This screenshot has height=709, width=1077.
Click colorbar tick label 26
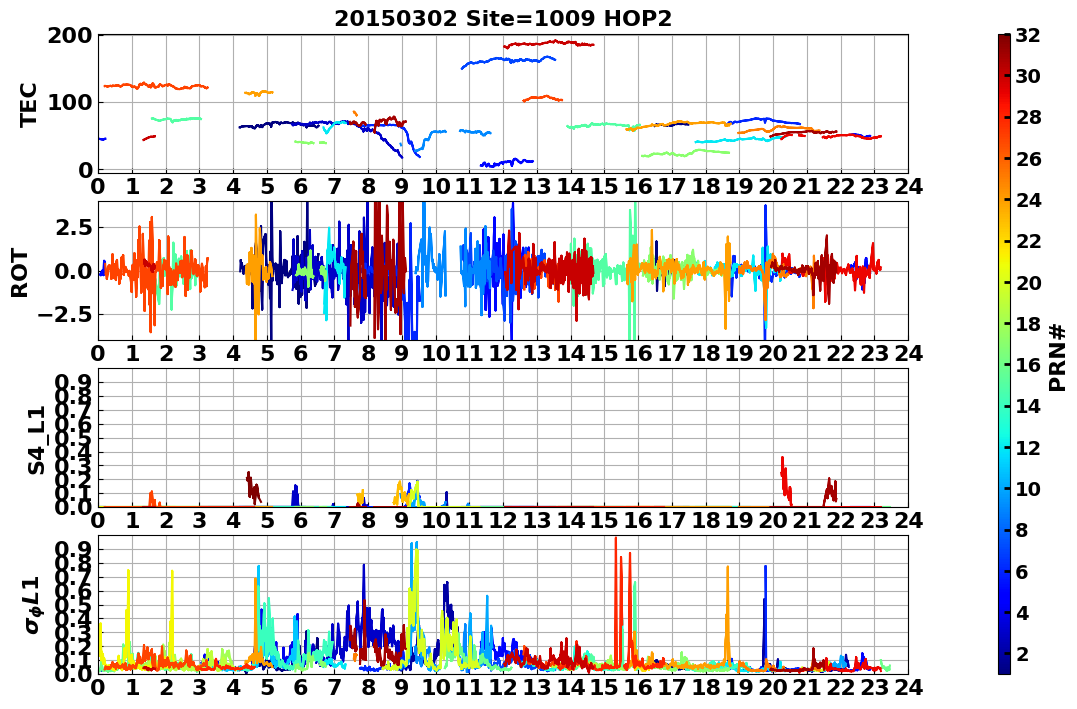coord(1028,159)
